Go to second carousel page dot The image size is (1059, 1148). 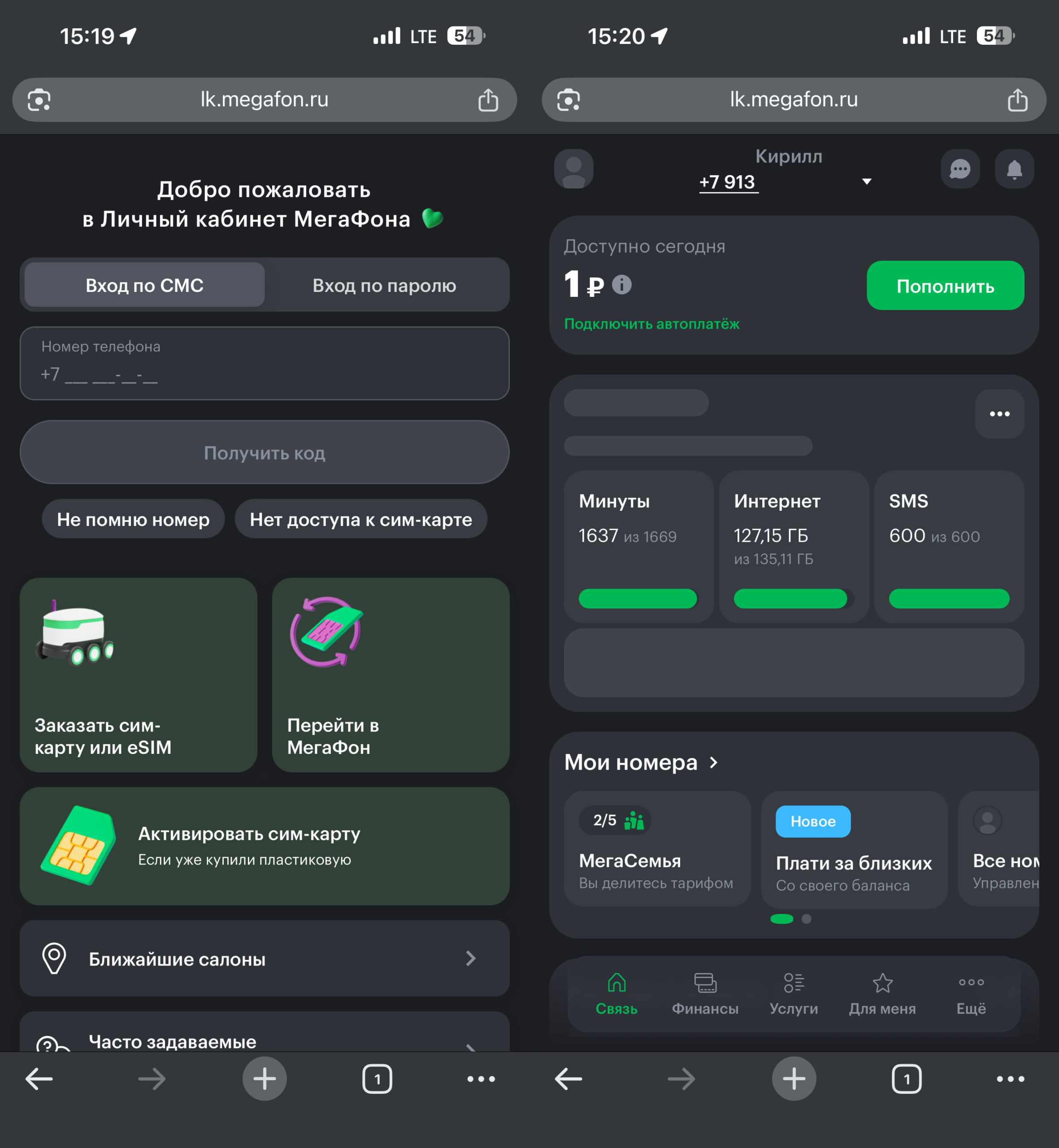(806, 919)
